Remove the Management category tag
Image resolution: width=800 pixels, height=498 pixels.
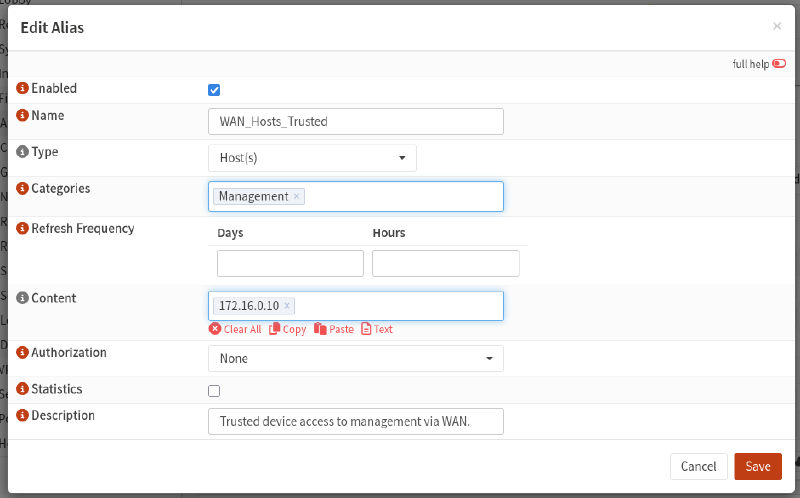point(296,196)
